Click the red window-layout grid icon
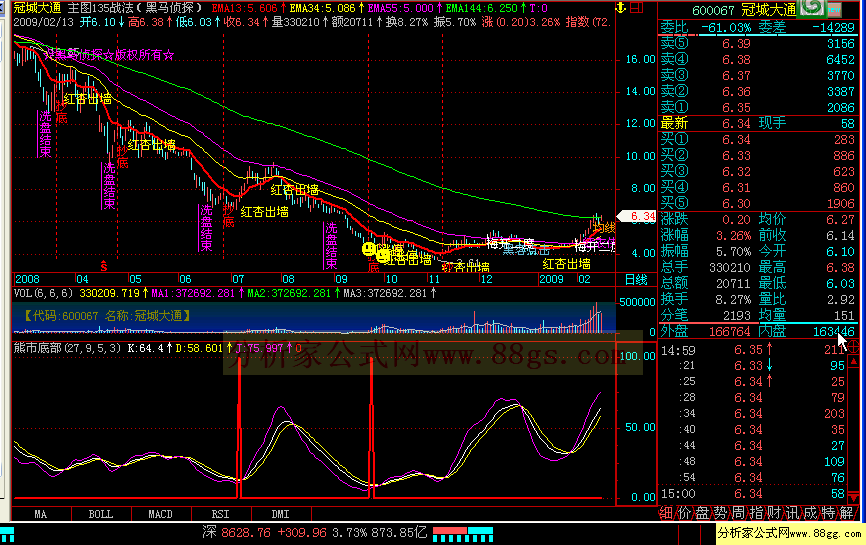 (637, 8)
